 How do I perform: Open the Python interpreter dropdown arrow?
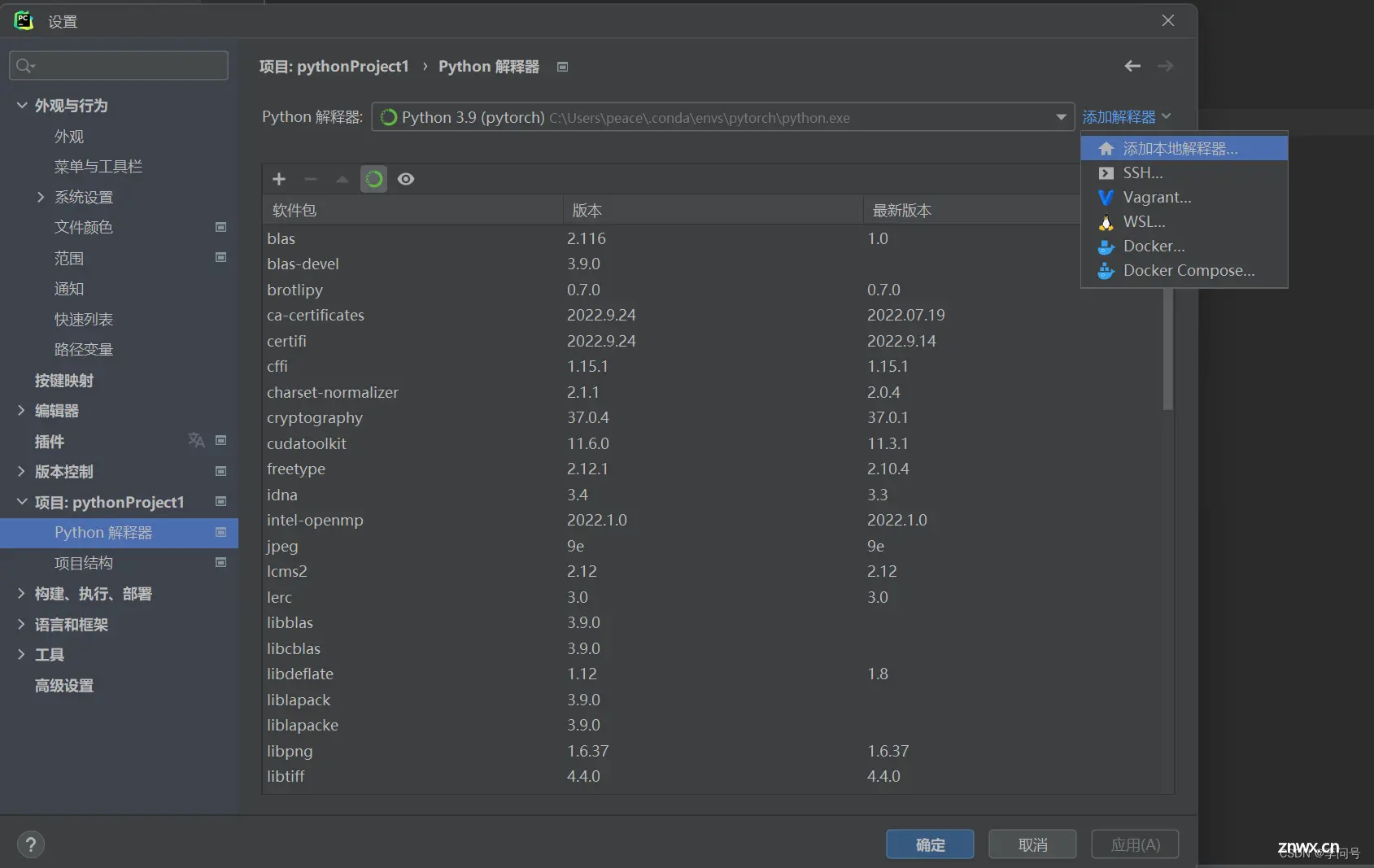pyautogui.click(x=1061, y=117)
